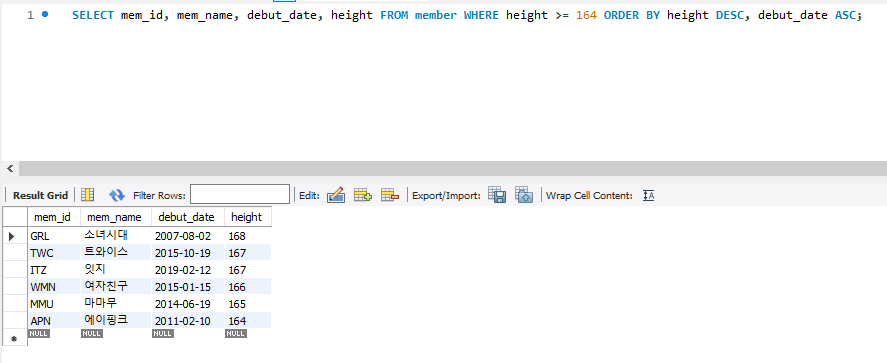The height and width of the screenshot is (363, 887).
Task: Click the Insert new row icon
Action: (363, 195)
